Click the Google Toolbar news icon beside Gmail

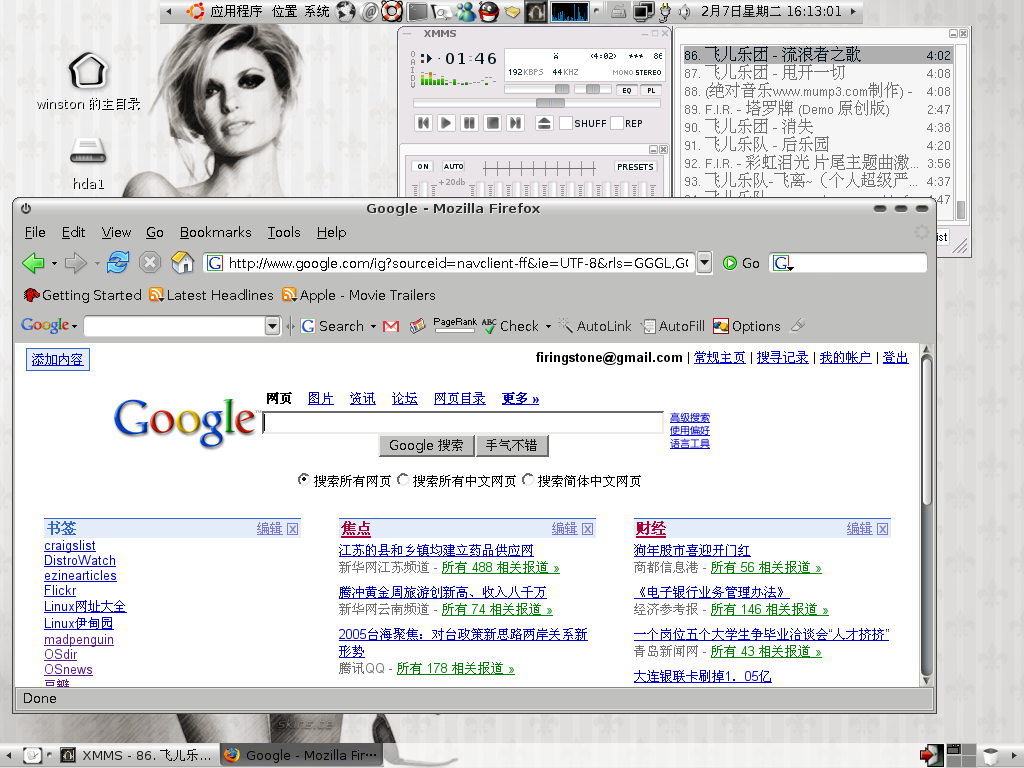click(417, 326)
